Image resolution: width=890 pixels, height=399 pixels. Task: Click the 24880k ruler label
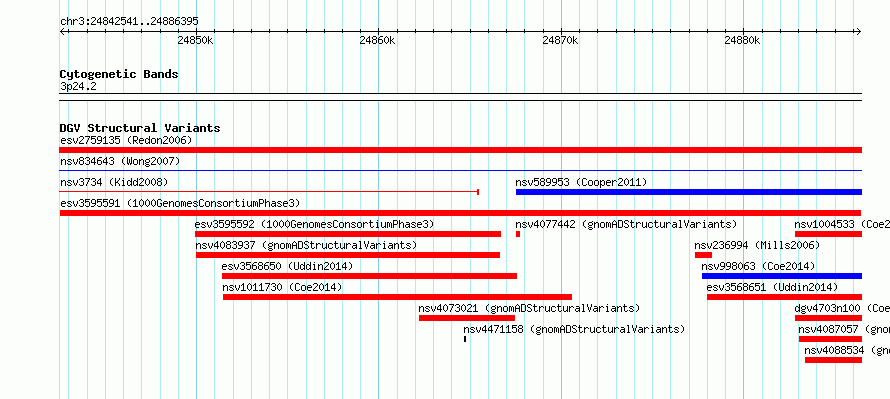[x=742, y=41]
